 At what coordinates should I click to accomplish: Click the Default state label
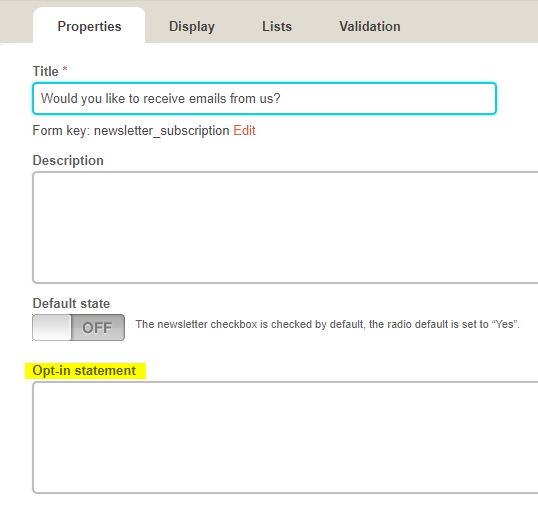point(71,304)
